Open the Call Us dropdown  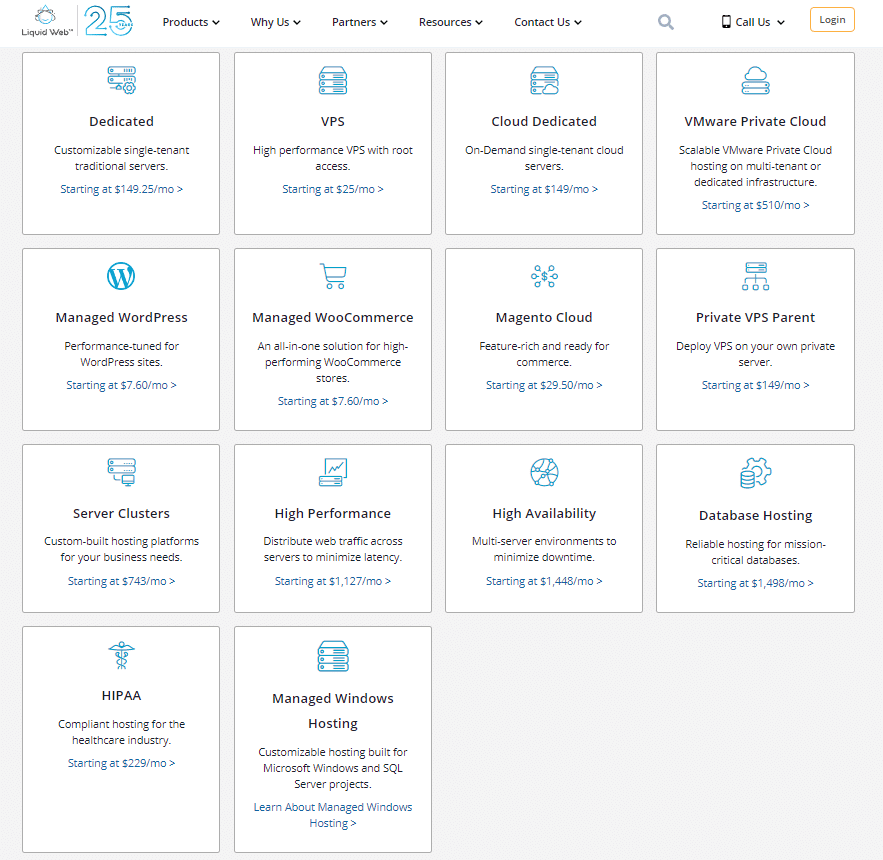(x=753, y=22)
